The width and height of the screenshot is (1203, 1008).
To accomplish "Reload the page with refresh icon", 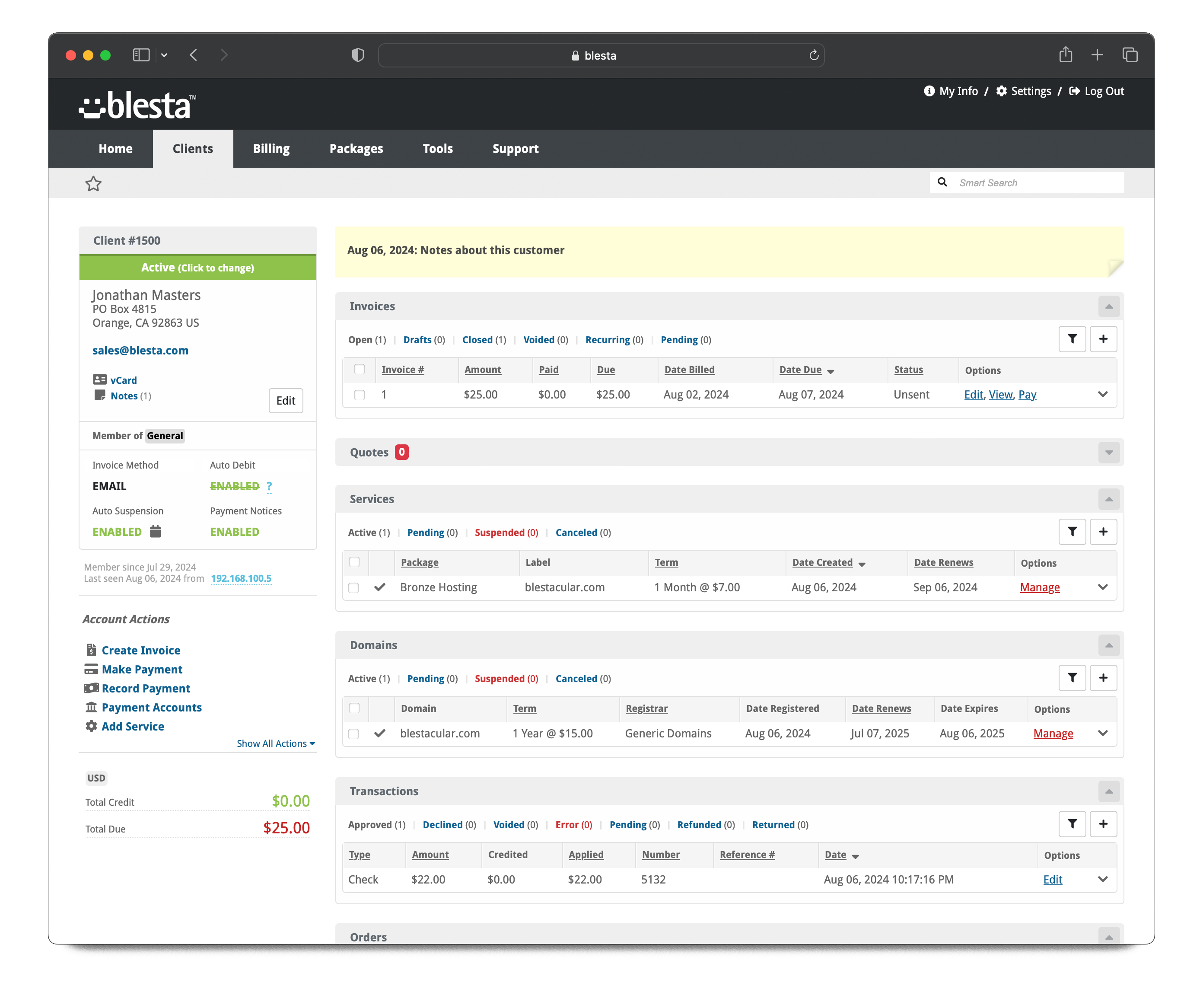I will tap(814, 55).
